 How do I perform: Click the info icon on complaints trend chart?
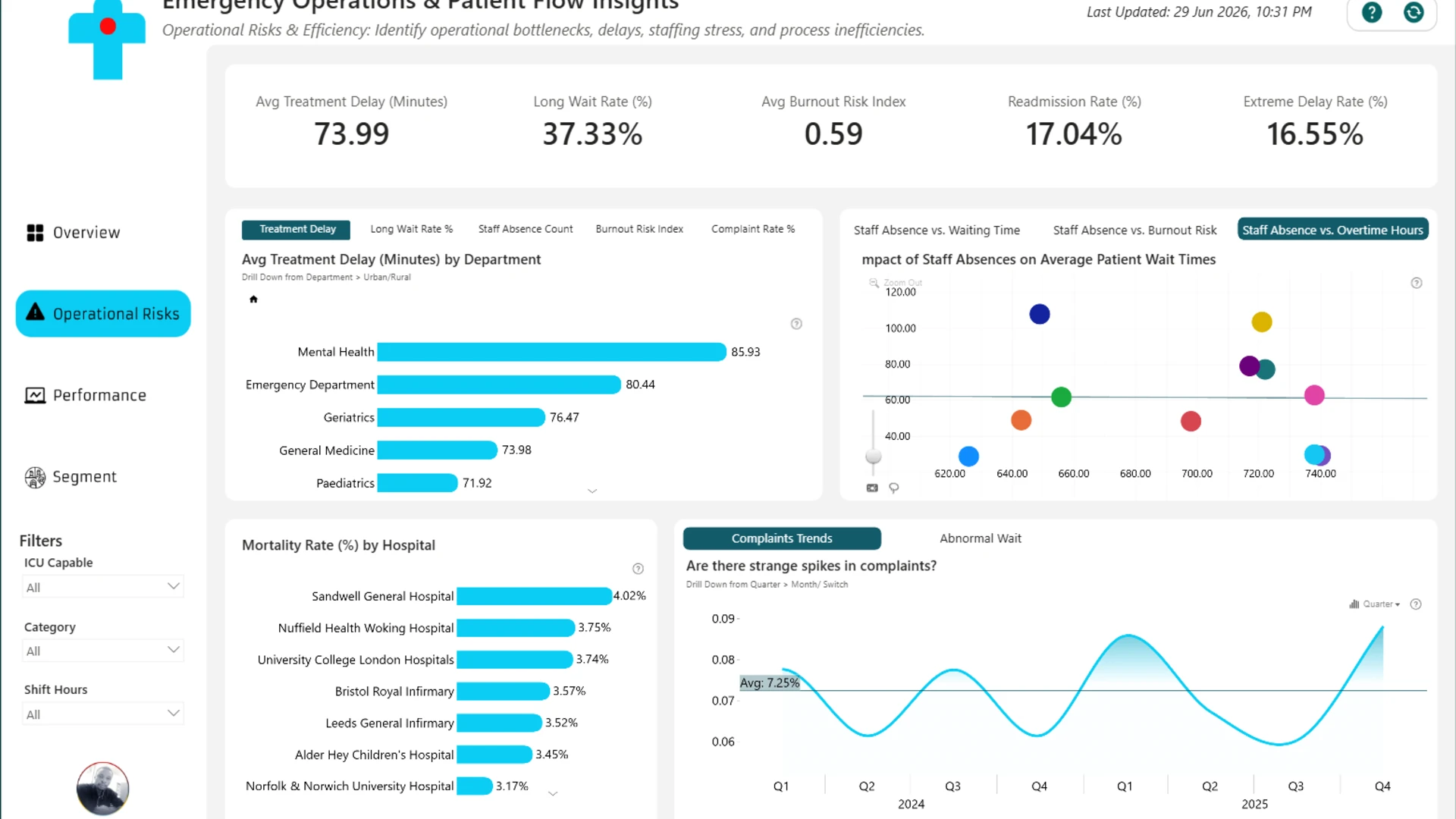pyautogui.click(x=1416, y=604)
